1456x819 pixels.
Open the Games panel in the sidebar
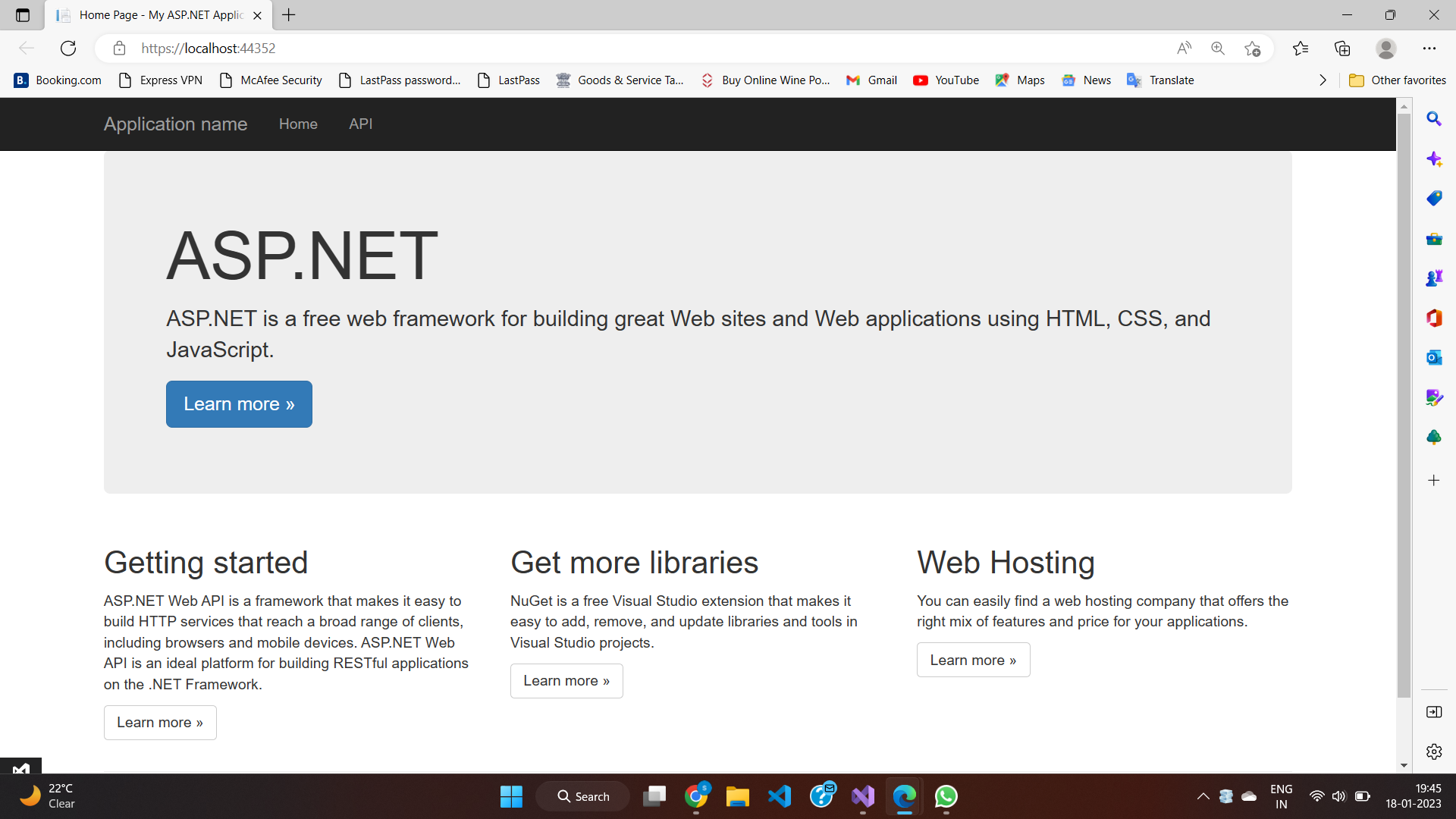(1435, 277)
